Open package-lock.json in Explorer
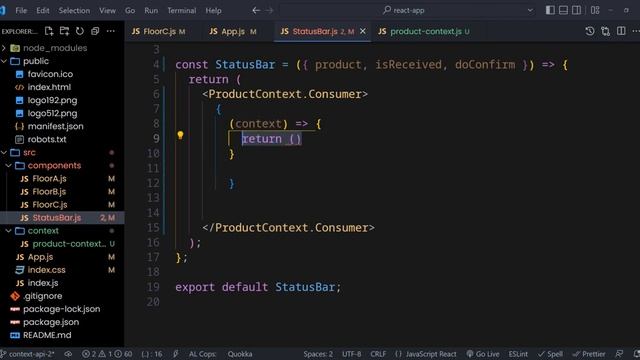 coord(62,309)
